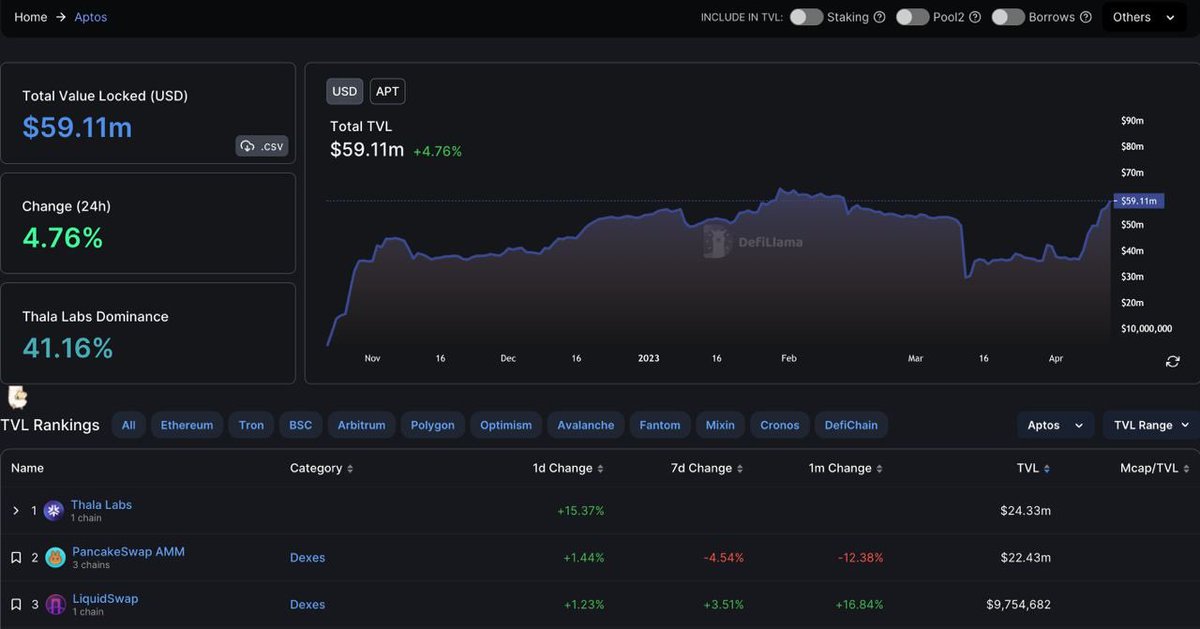Click the PancakeSwap AMM logo icon

coord(55,557)
